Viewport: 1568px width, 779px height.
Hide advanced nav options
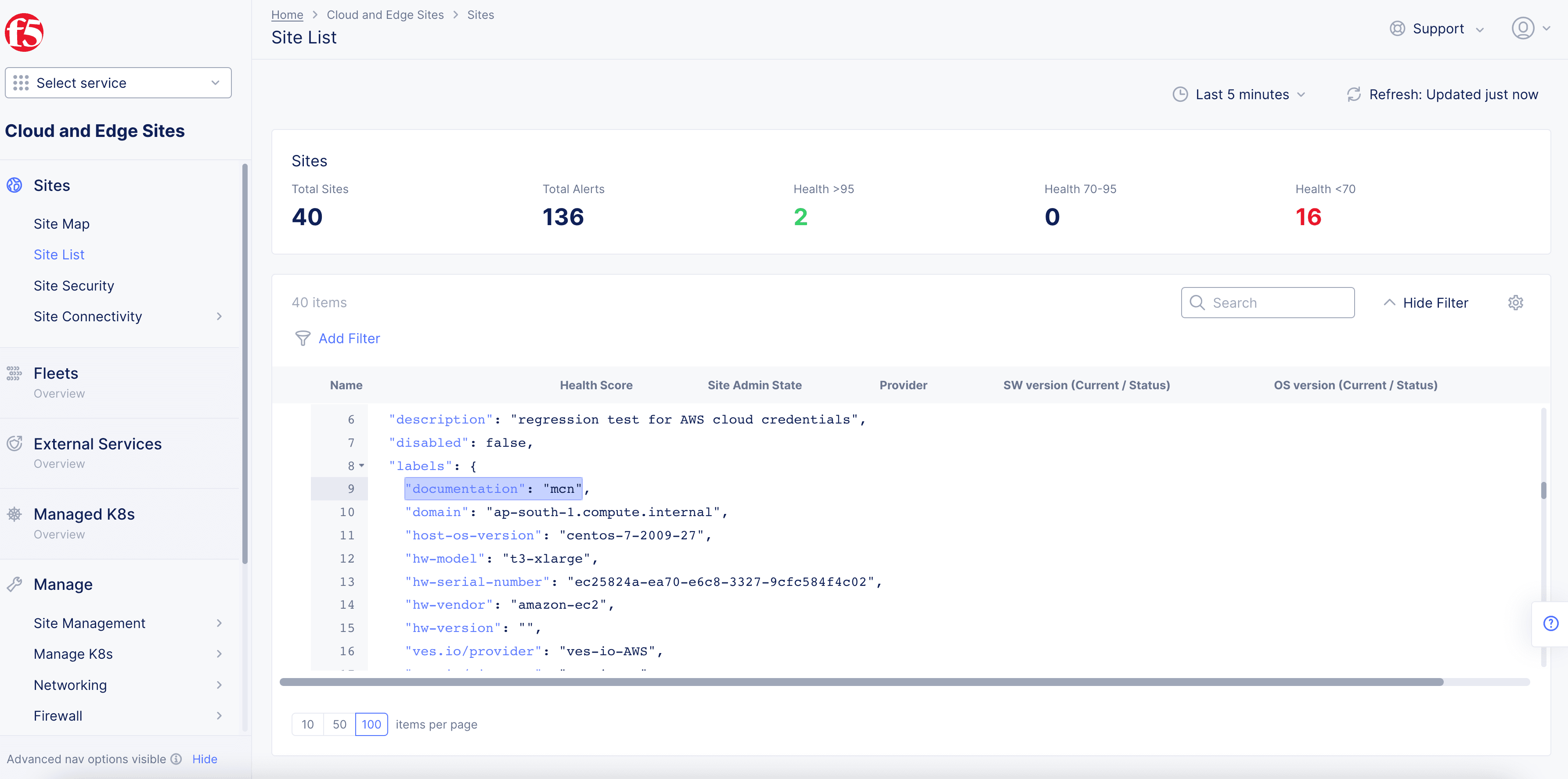[205, 759]
